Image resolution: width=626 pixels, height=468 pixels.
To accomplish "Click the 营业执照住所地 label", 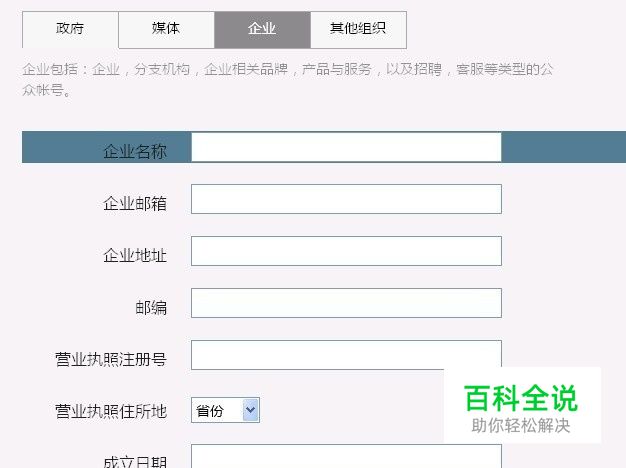I will [x=111, y=411].
